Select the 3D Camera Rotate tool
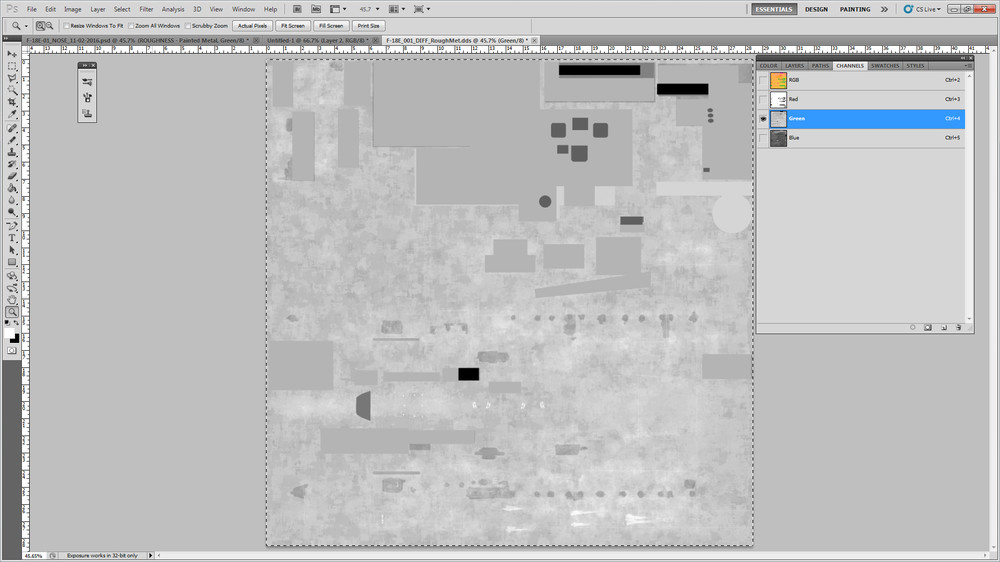The image size is (1000, 562). pos(12,288)
